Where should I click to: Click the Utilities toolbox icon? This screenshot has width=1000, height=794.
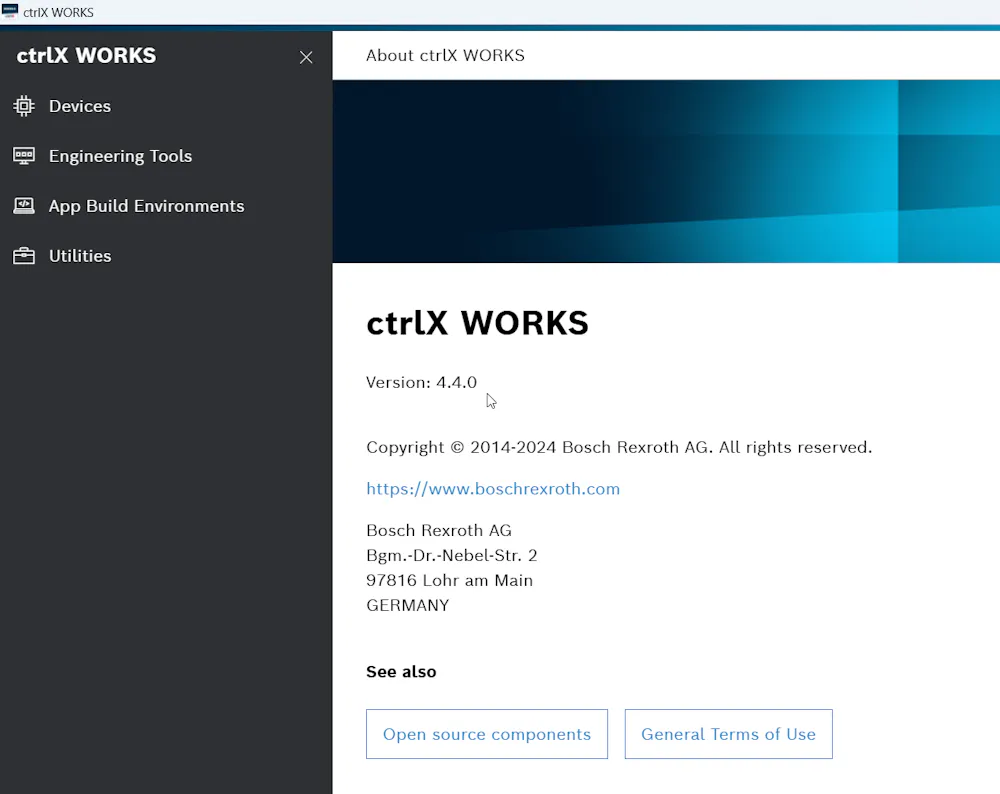point(24,256)
